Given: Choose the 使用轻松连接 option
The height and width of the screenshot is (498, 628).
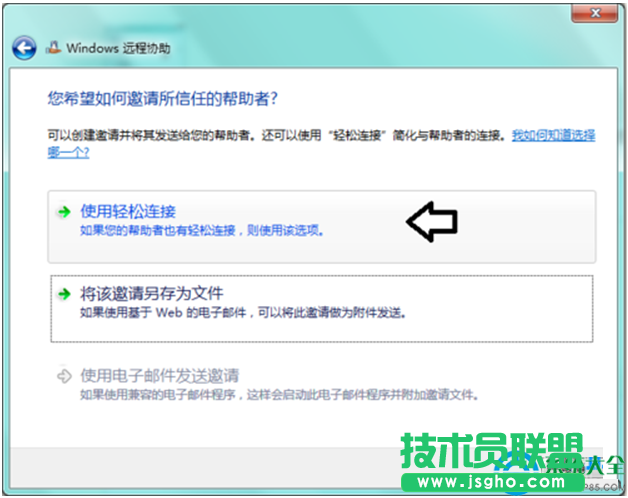Looking at the screenshot, I should (322, 227).
